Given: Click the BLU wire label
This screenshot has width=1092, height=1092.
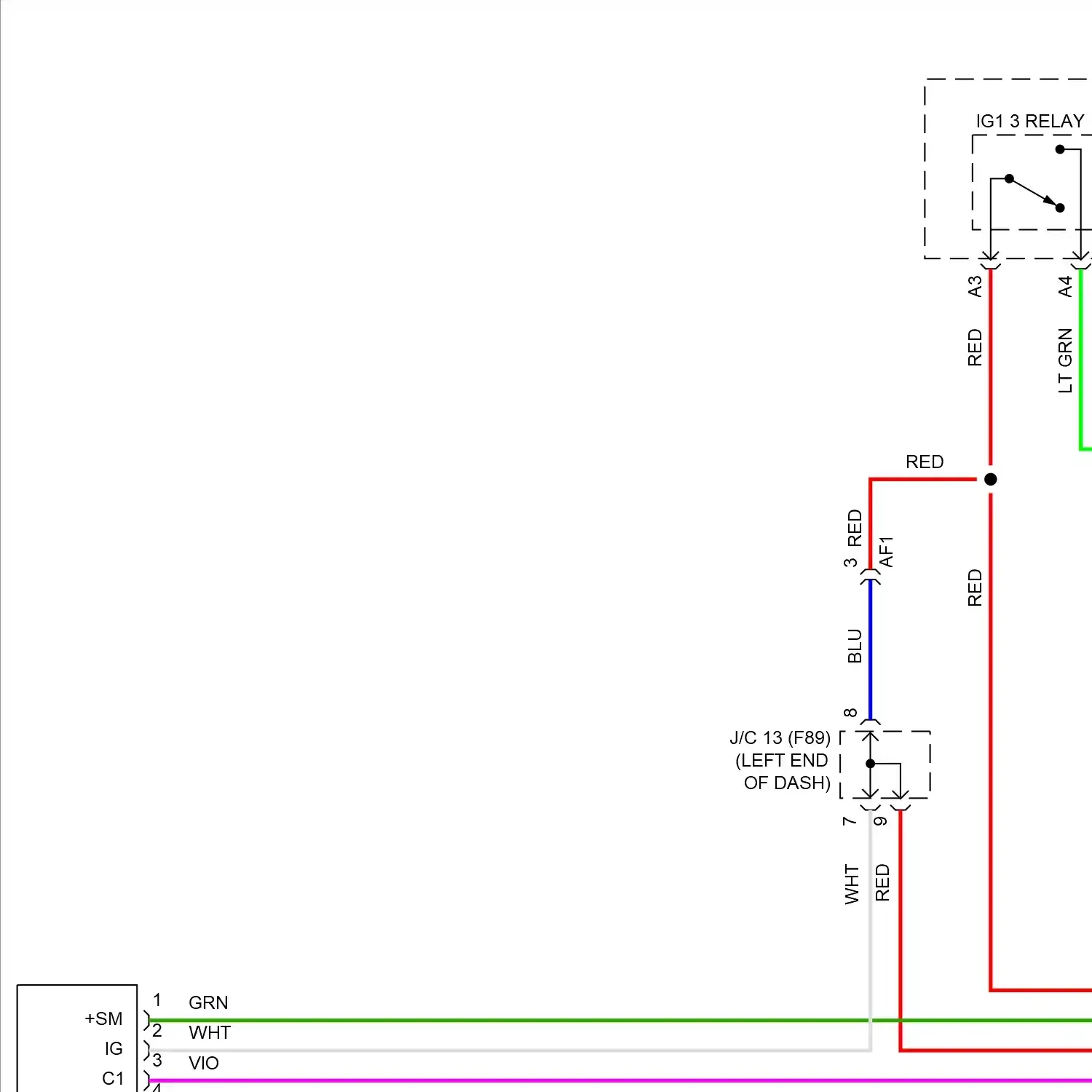Looking at the screenshot, I should (855, 646).
